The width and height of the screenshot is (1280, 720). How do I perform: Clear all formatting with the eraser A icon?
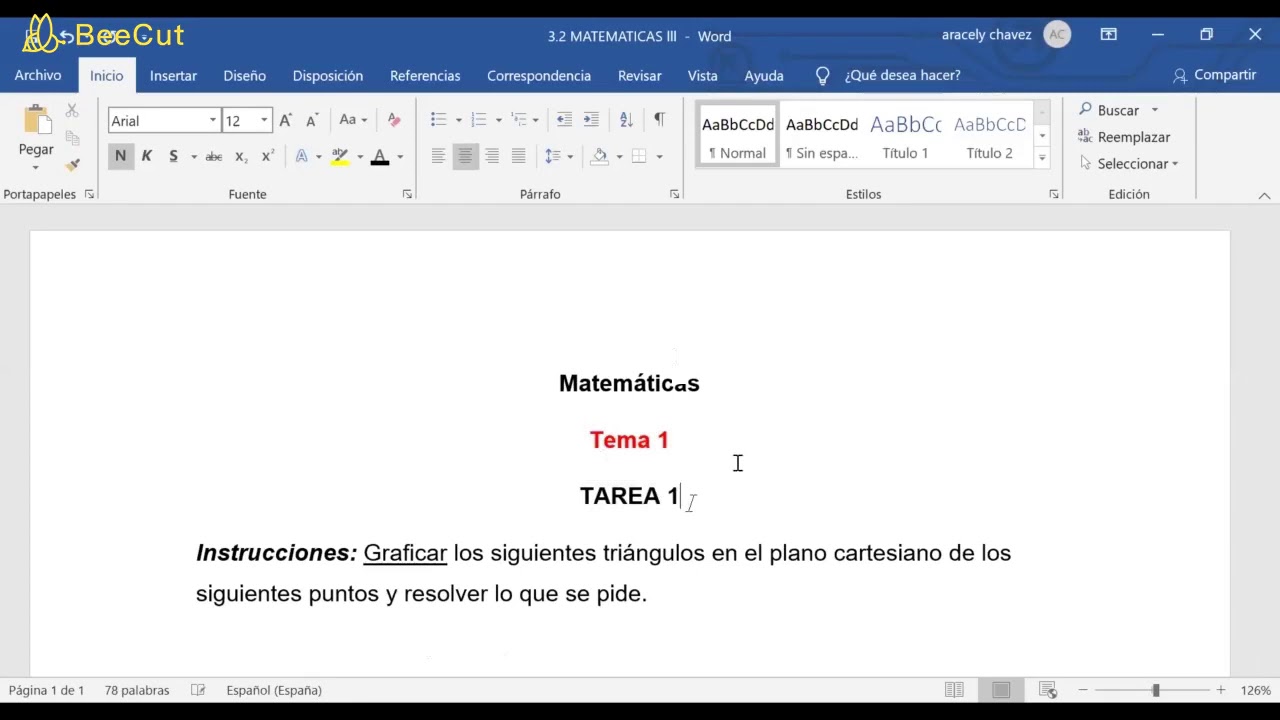coord(393,120)
